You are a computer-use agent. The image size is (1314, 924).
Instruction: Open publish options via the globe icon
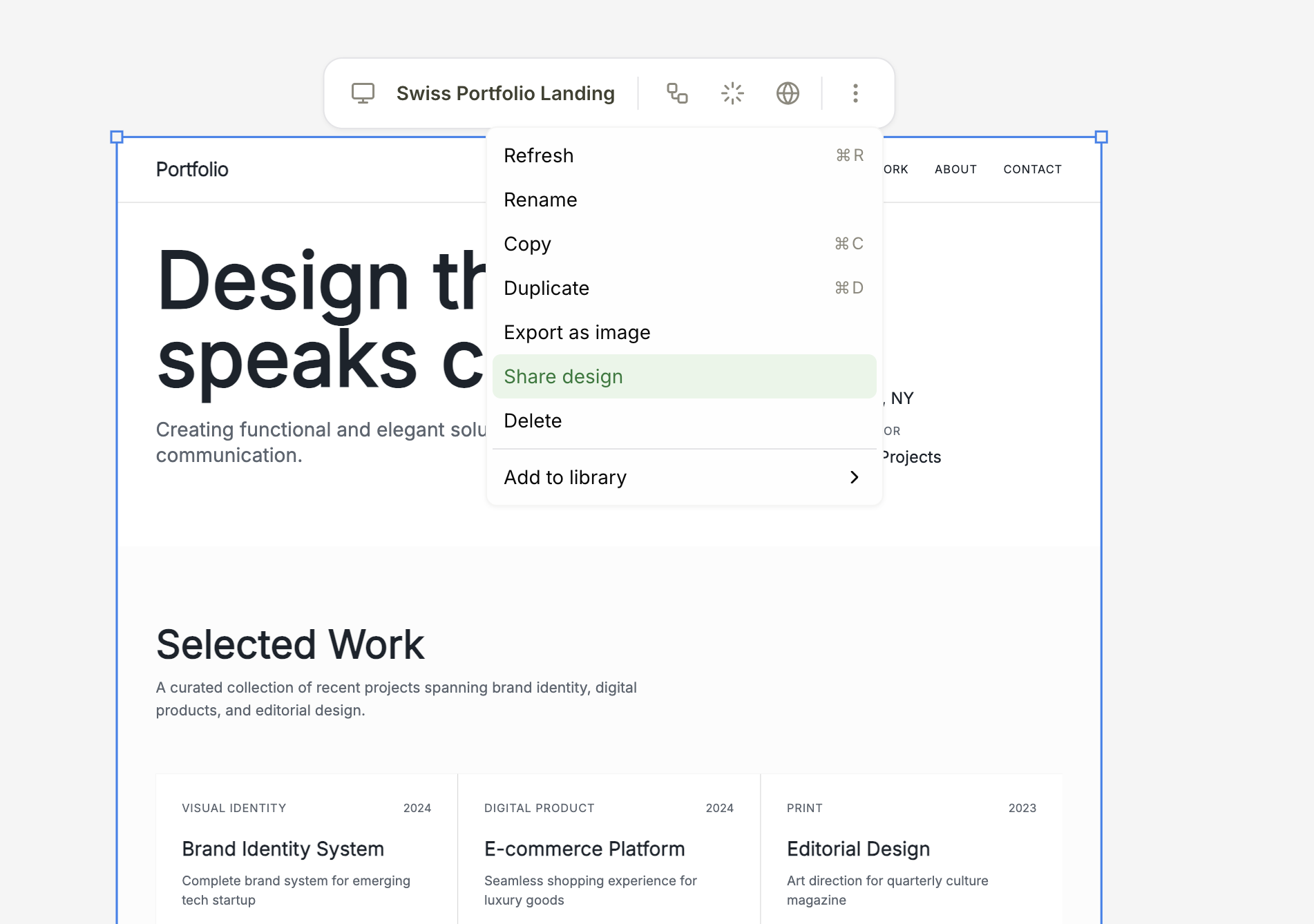tap(788, 93)
